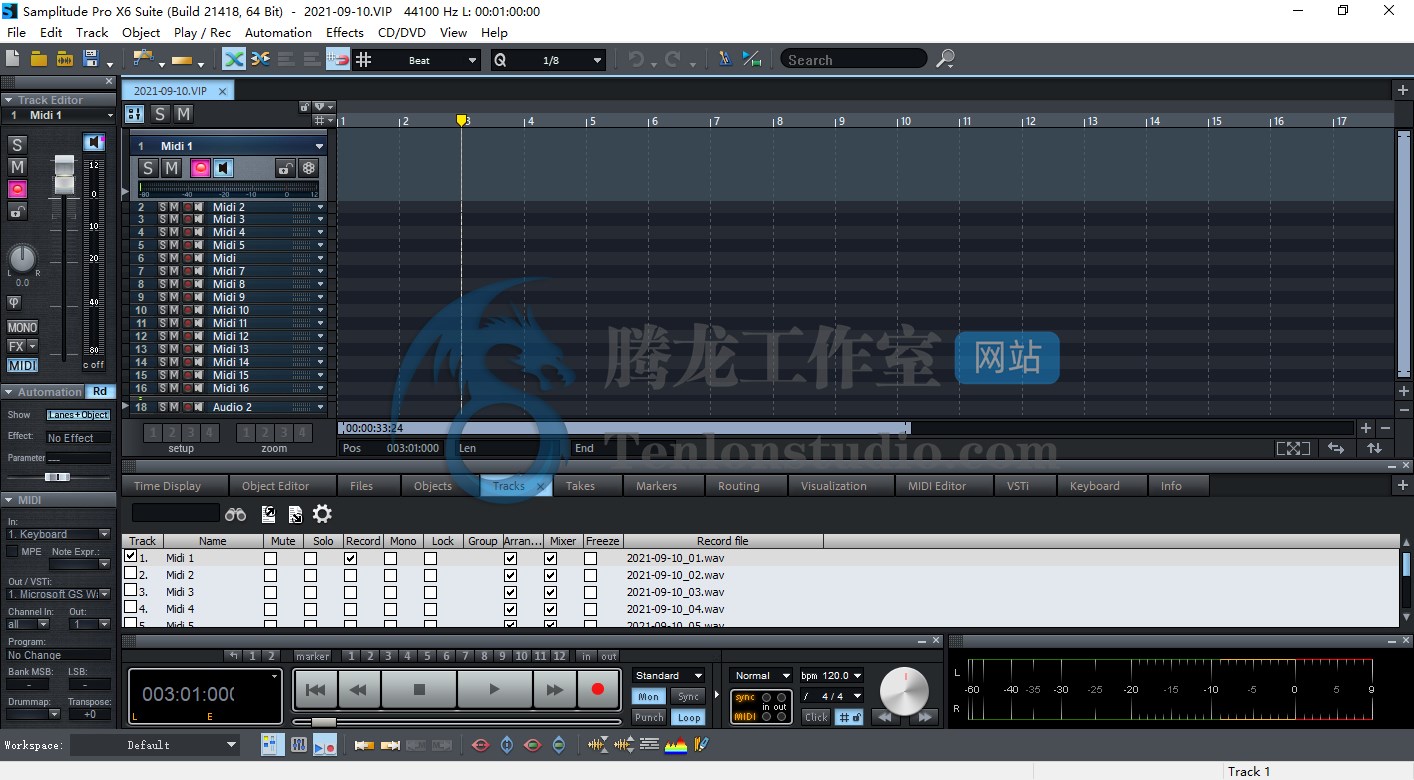This screenshot has width=1414, height=780.
Task: Click the Punch button in transport
Action: coord(649,717)
